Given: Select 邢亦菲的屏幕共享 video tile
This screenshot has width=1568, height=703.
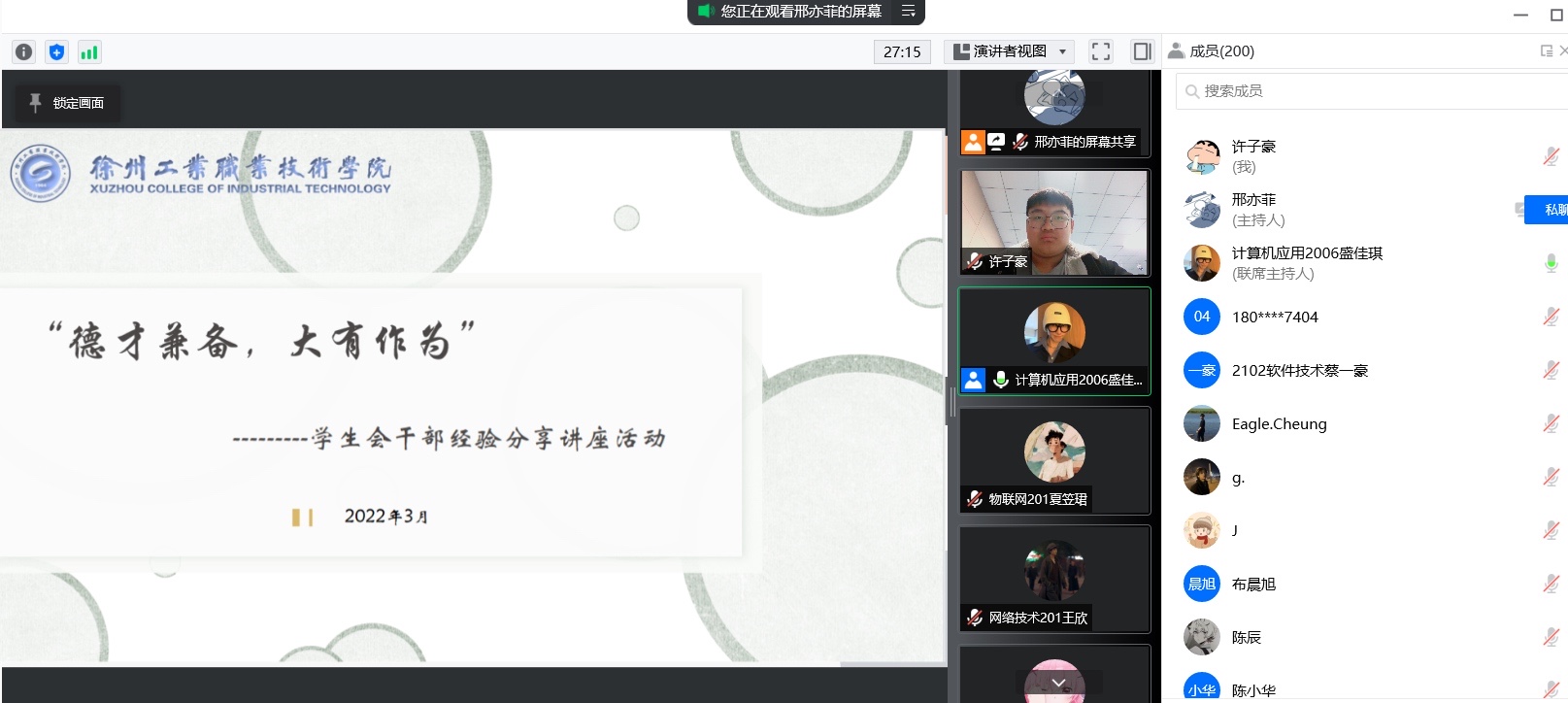Looking at the screenshot, I should [1054, 113].
